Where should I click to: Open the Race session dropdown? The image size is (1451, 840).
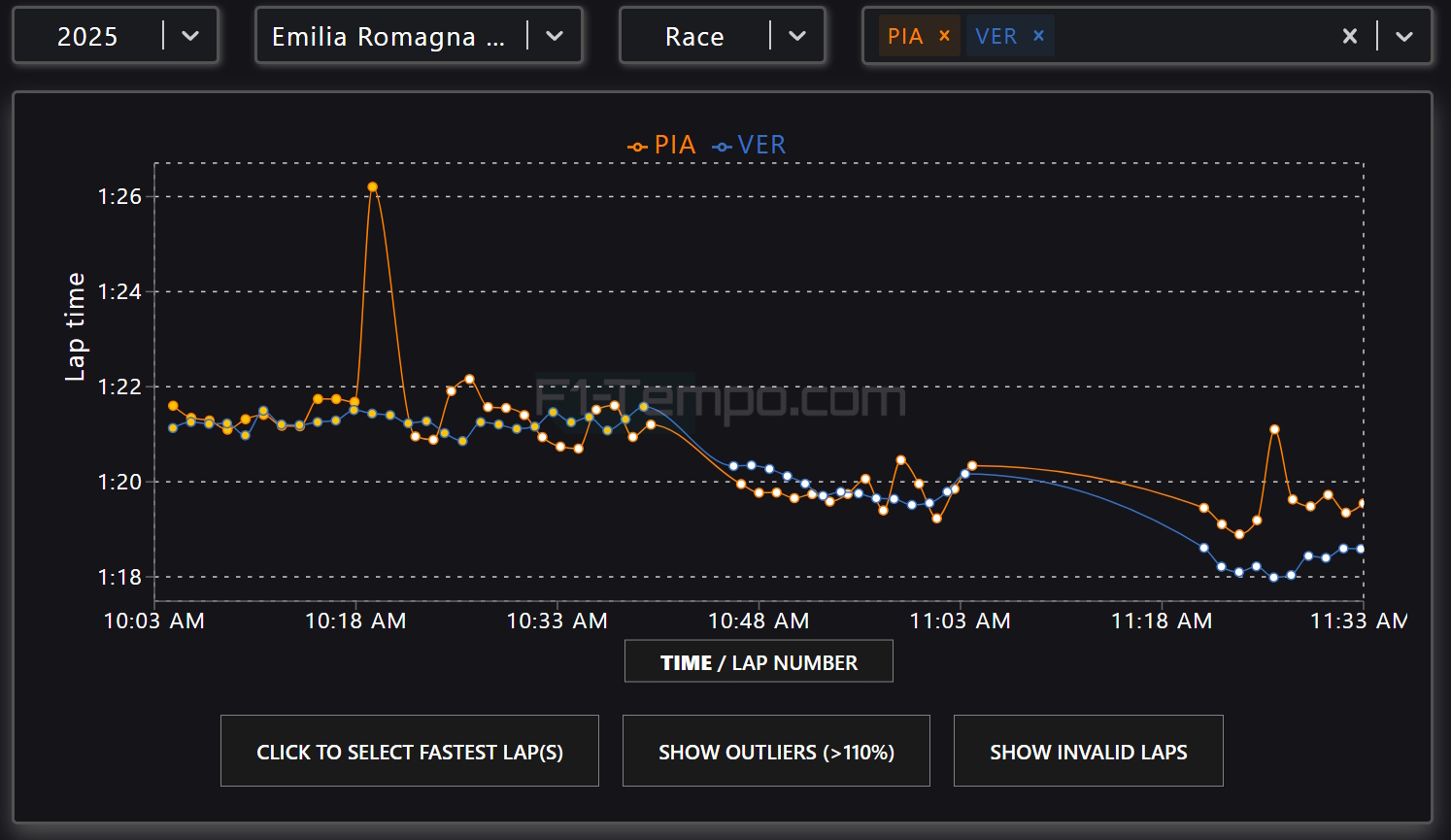(x=722, y=36)
